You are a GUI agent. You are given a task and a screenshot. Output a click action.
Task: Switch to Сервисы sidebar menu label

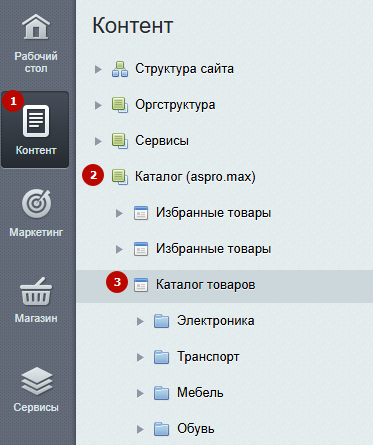(36, 407)
